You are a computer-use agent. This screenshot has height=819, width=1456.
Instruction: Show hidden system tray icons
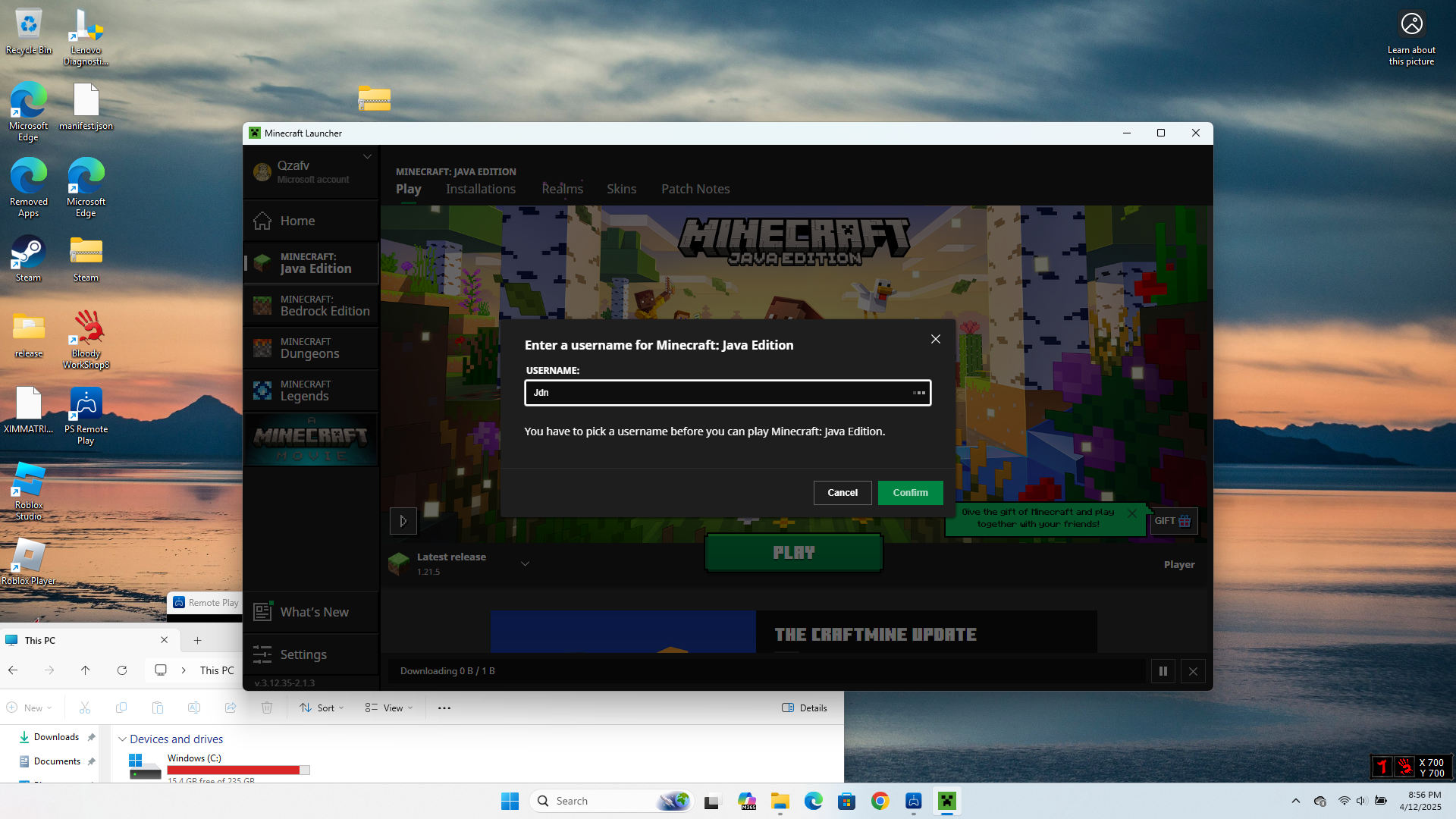click(x=1296, y=802)
